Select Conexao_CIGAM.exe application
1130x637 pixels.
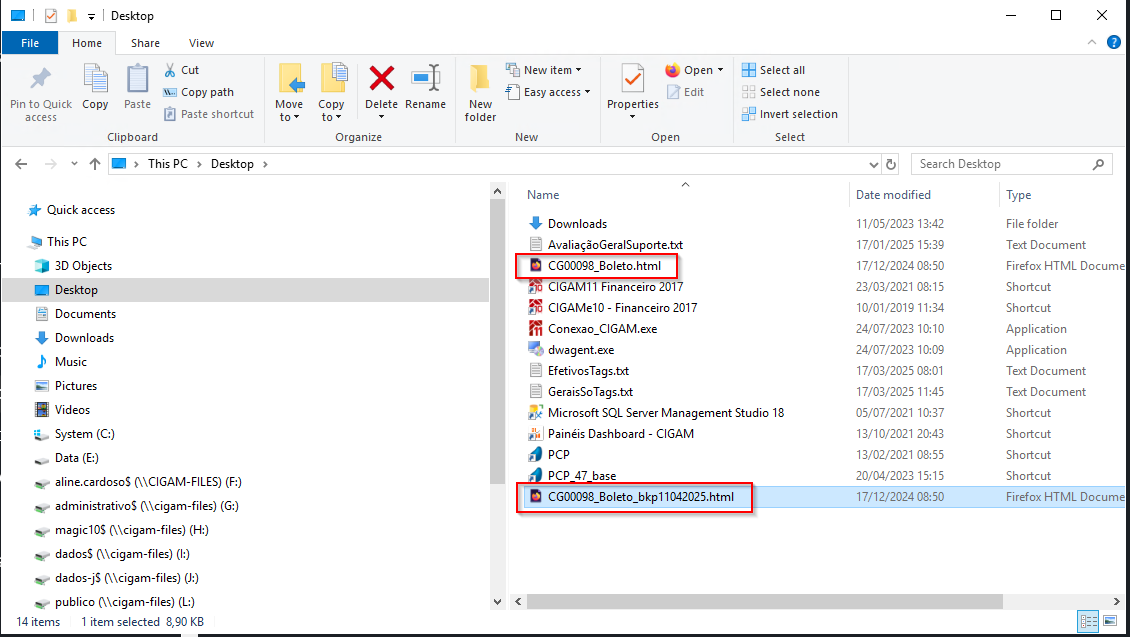tap(602, 329)
